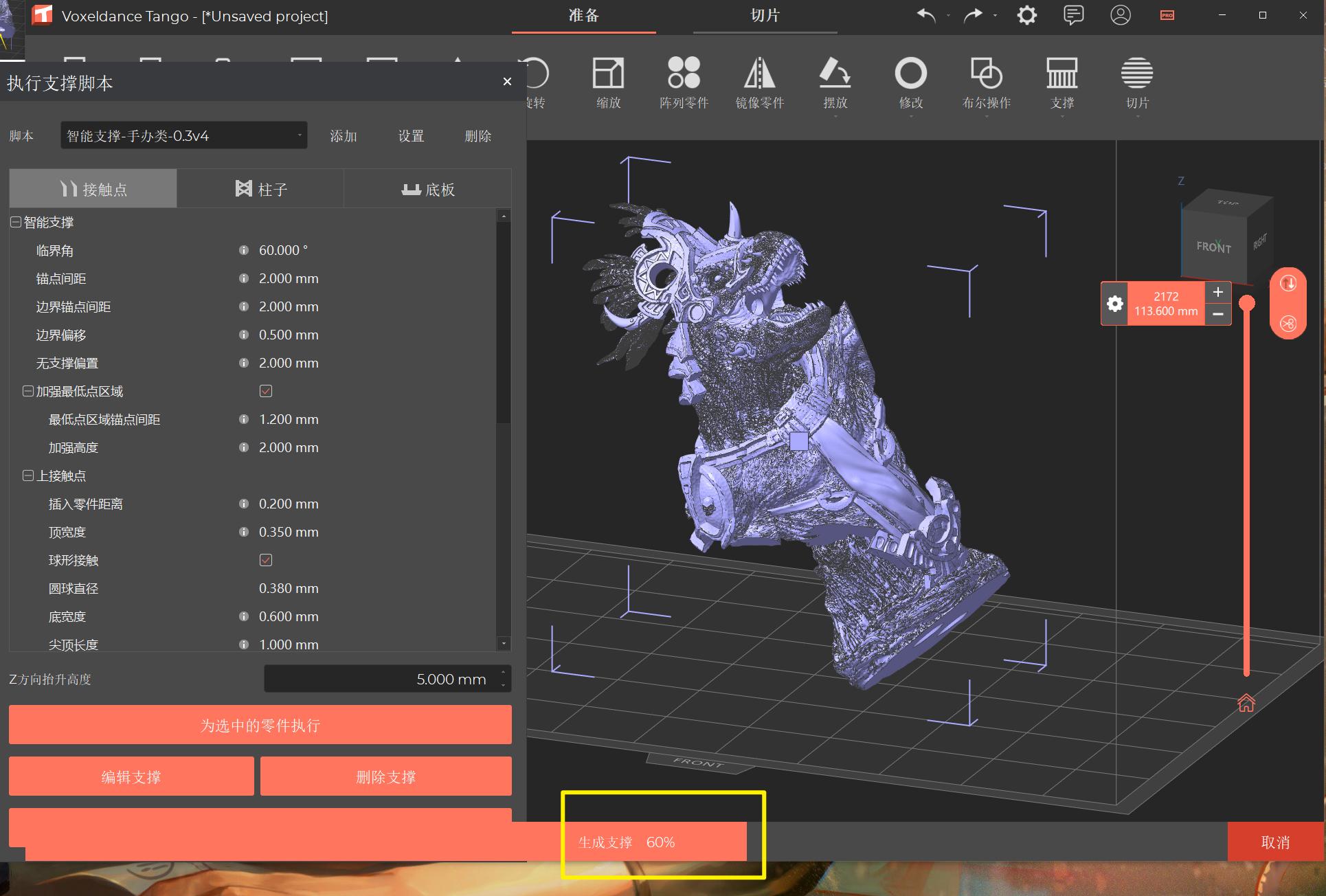Viewport: 1326px width, 896px height.
Task: Select the 镜像零件 mirror tool
Action: 760,82
